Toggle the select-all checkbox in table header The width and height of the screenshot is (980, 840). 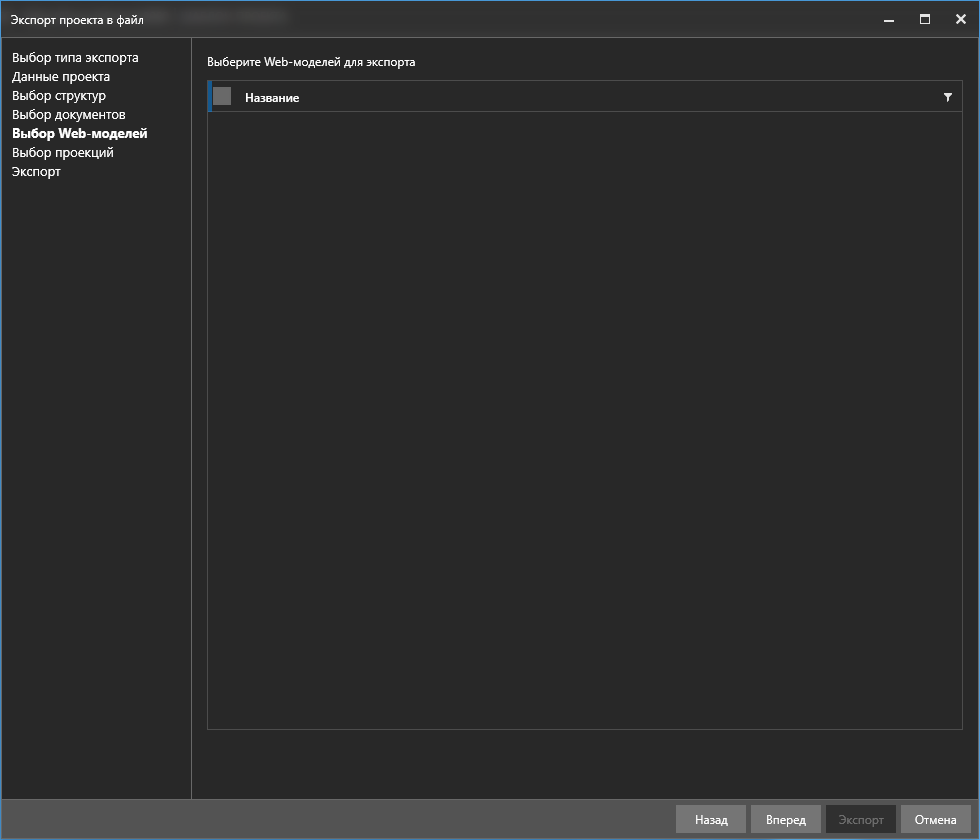pos(222,97)
